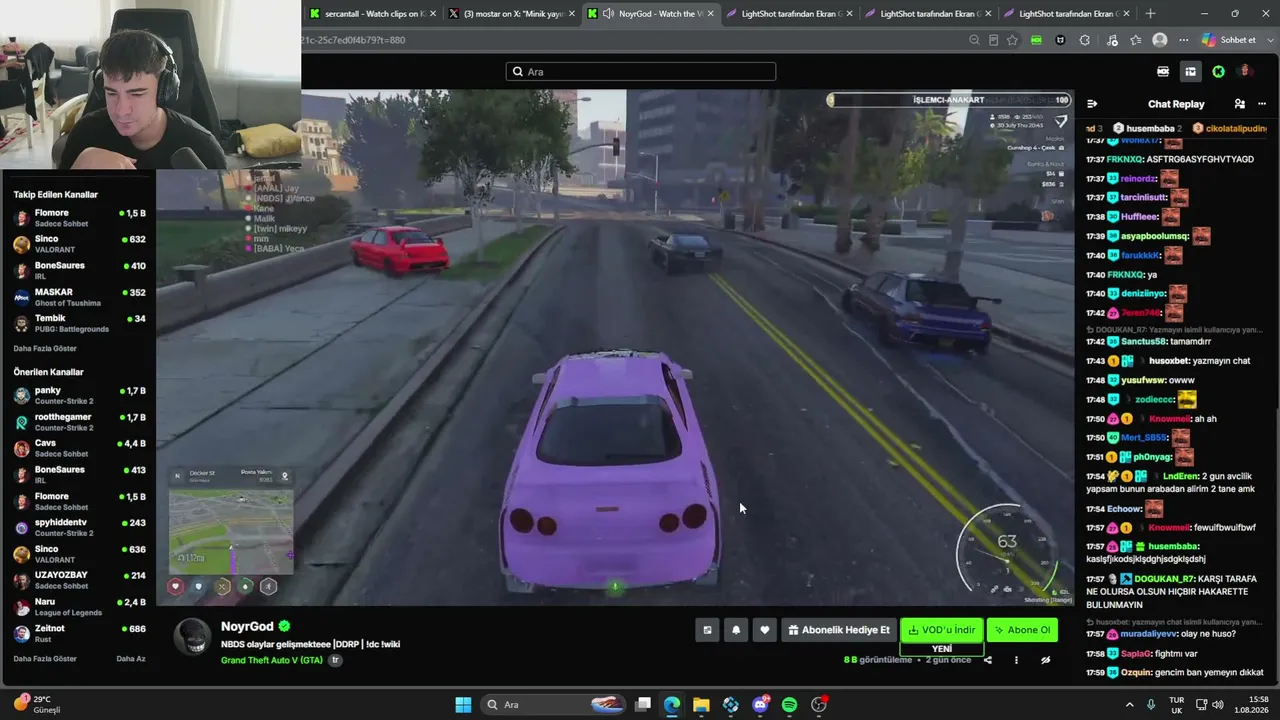Open UZAYOZBAY channel in recommended list
This screenshot has height=720, width=1280.
pyautogui.click(x=80, y=580)
